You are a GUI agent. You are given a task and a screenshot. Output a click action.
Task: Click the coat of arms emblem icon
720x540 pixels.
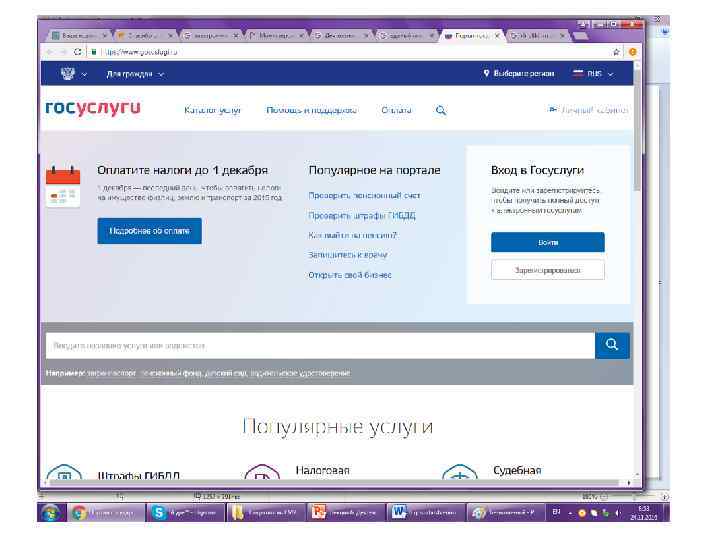click(x=68, y=73)
